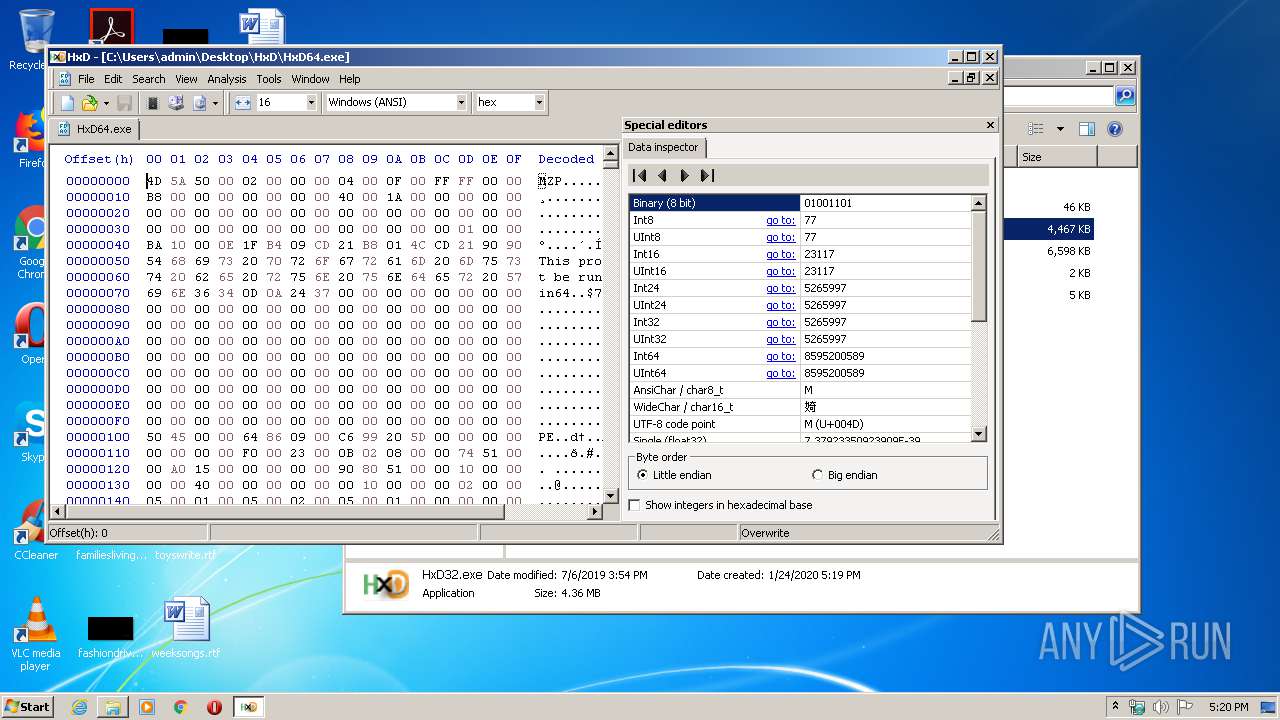Click the Open main memory chip icon
Screen dimensions: 1280x720
click(153, 102)
